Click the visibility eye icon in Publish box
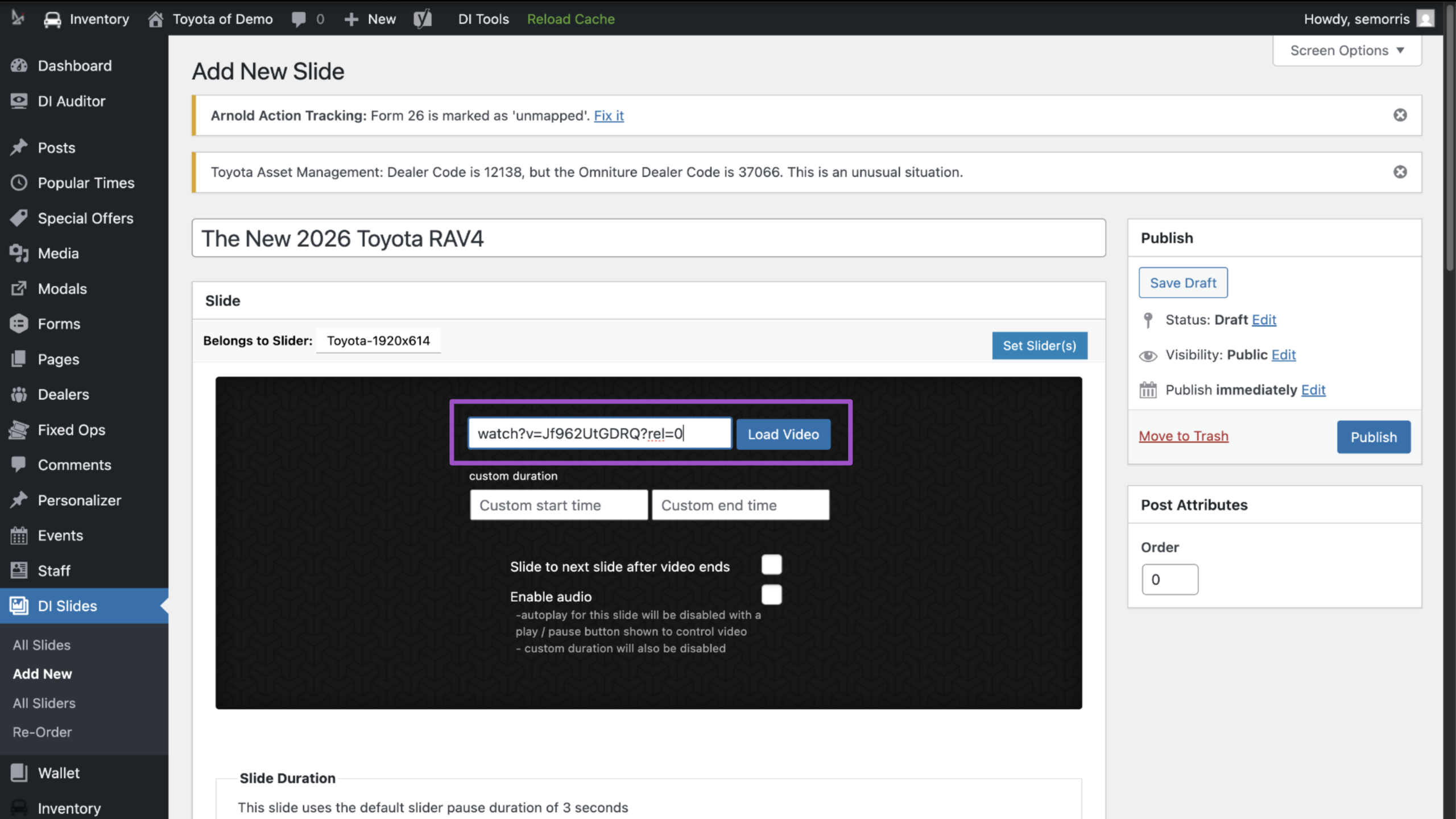1456x819 pixels. 1148,356
